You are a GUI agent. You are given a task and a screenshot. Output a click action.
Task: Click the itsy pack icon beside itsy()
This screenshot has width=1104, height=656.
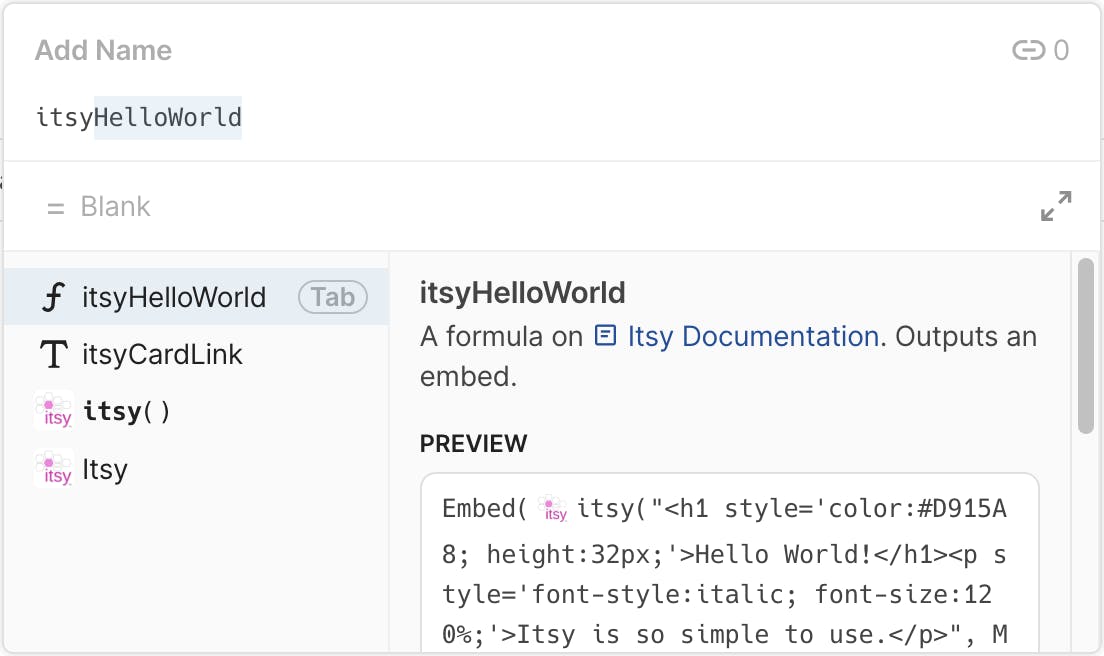[54, 411]
